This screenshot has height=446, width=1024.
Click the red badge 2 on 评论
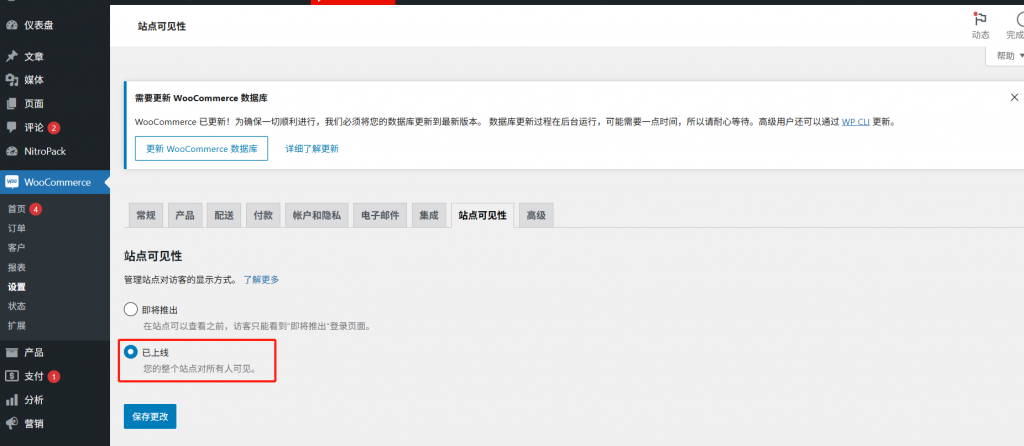pos(54,127)
